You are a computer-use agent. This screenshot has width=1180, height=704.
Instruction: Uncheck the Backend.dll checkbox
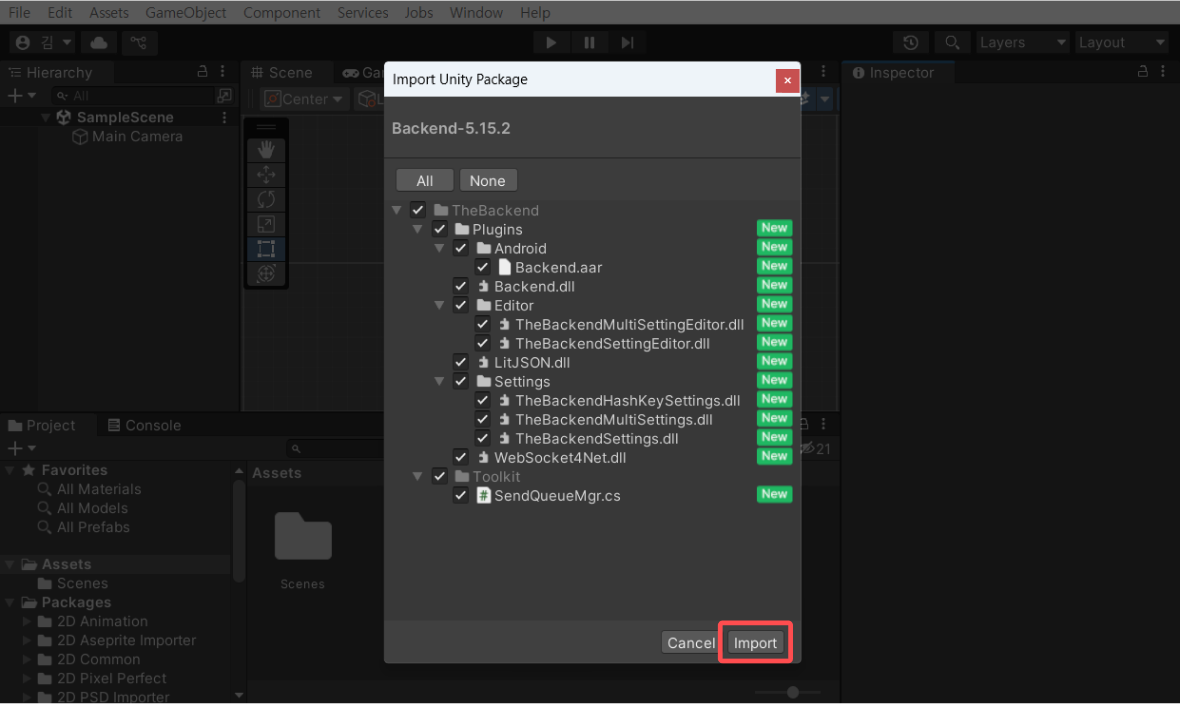click(461, 286)
